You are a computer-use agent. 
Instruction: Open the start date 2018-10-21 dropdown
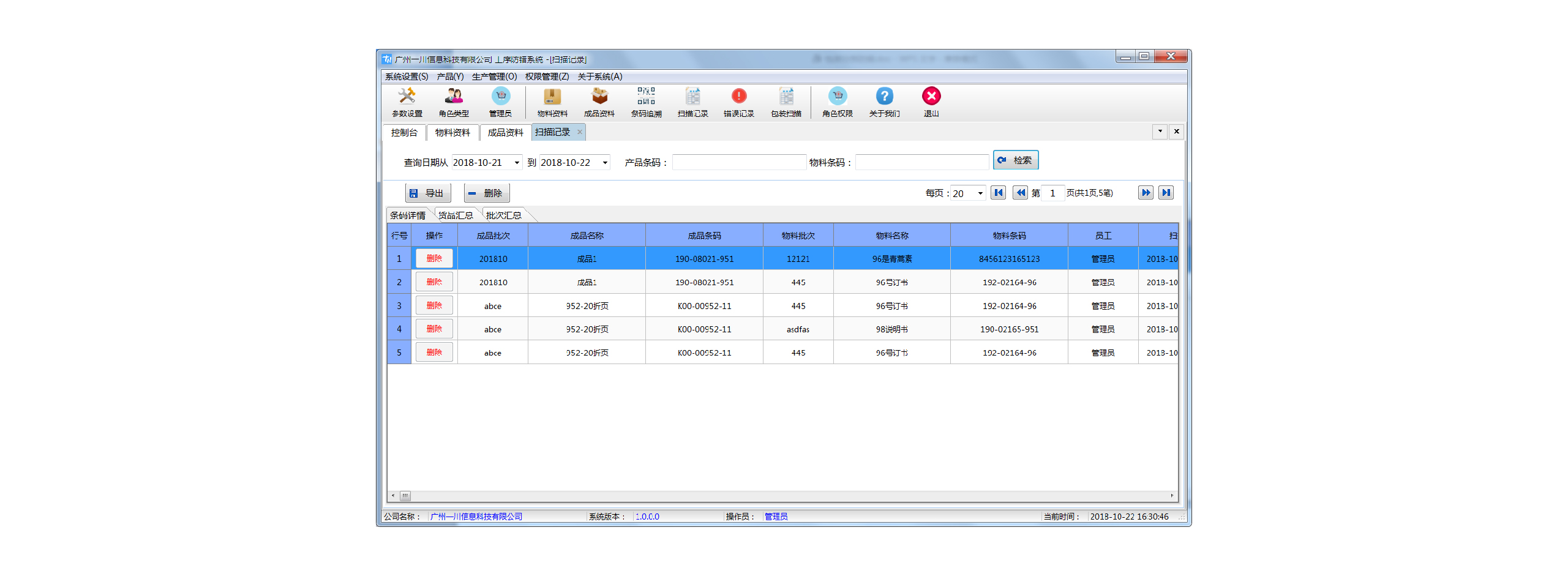(x=517, y=163)
